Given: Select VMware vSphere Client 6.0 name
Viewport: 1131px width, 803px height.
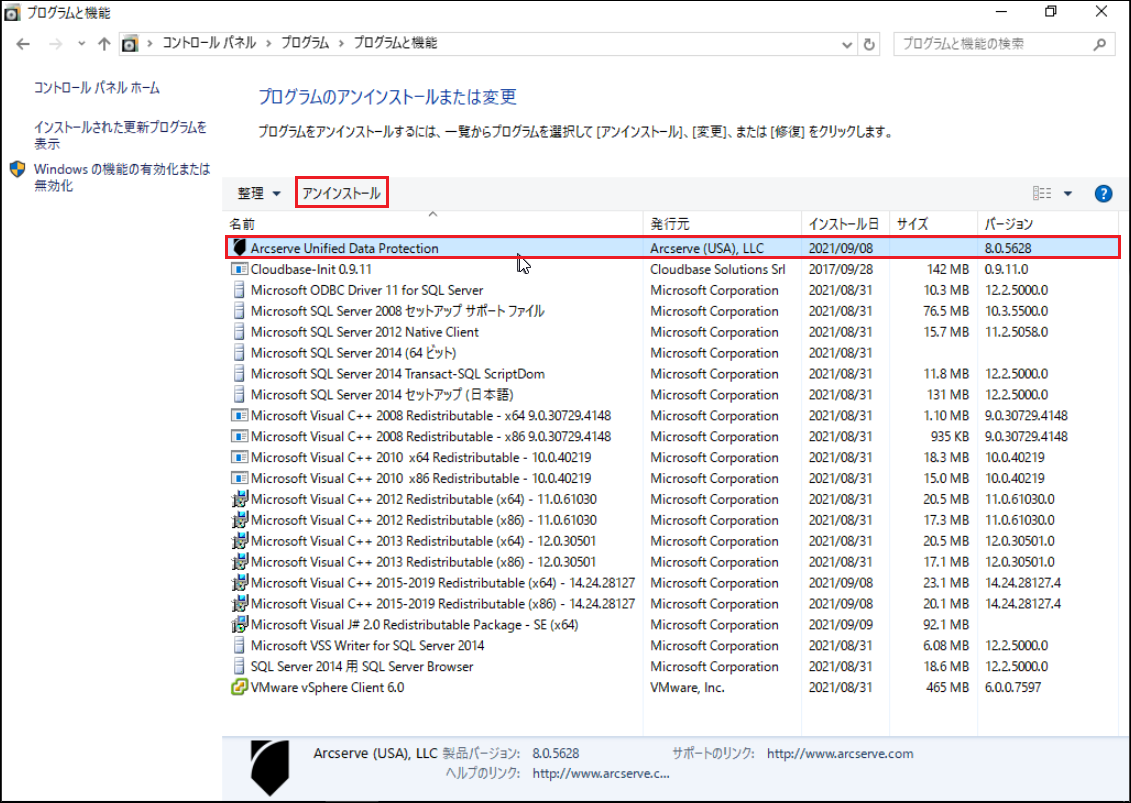Looking at the screenshot, I should click(327, 688).
